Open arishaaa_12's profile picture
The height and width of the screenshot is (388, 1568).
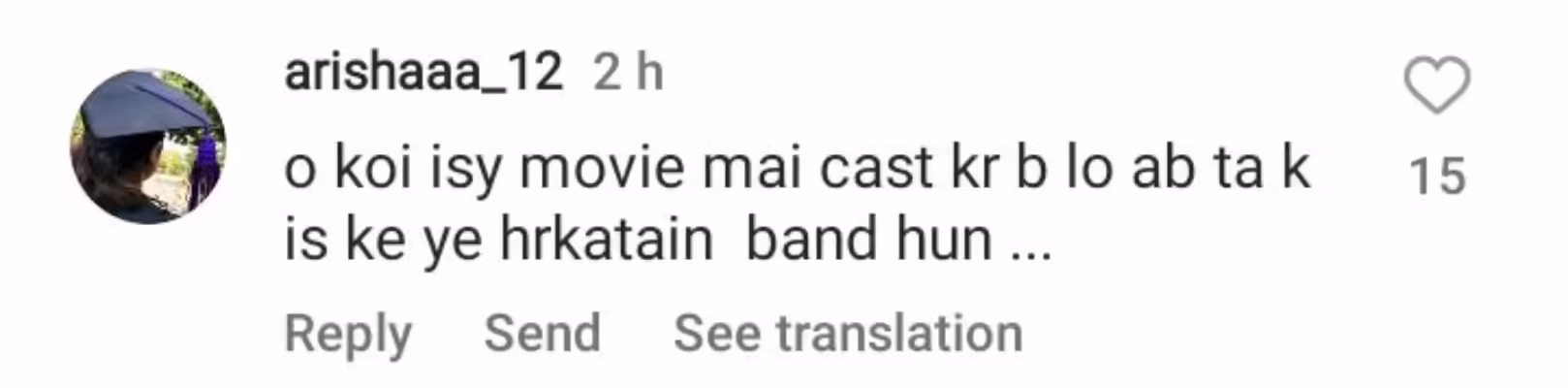click(147, 146)
